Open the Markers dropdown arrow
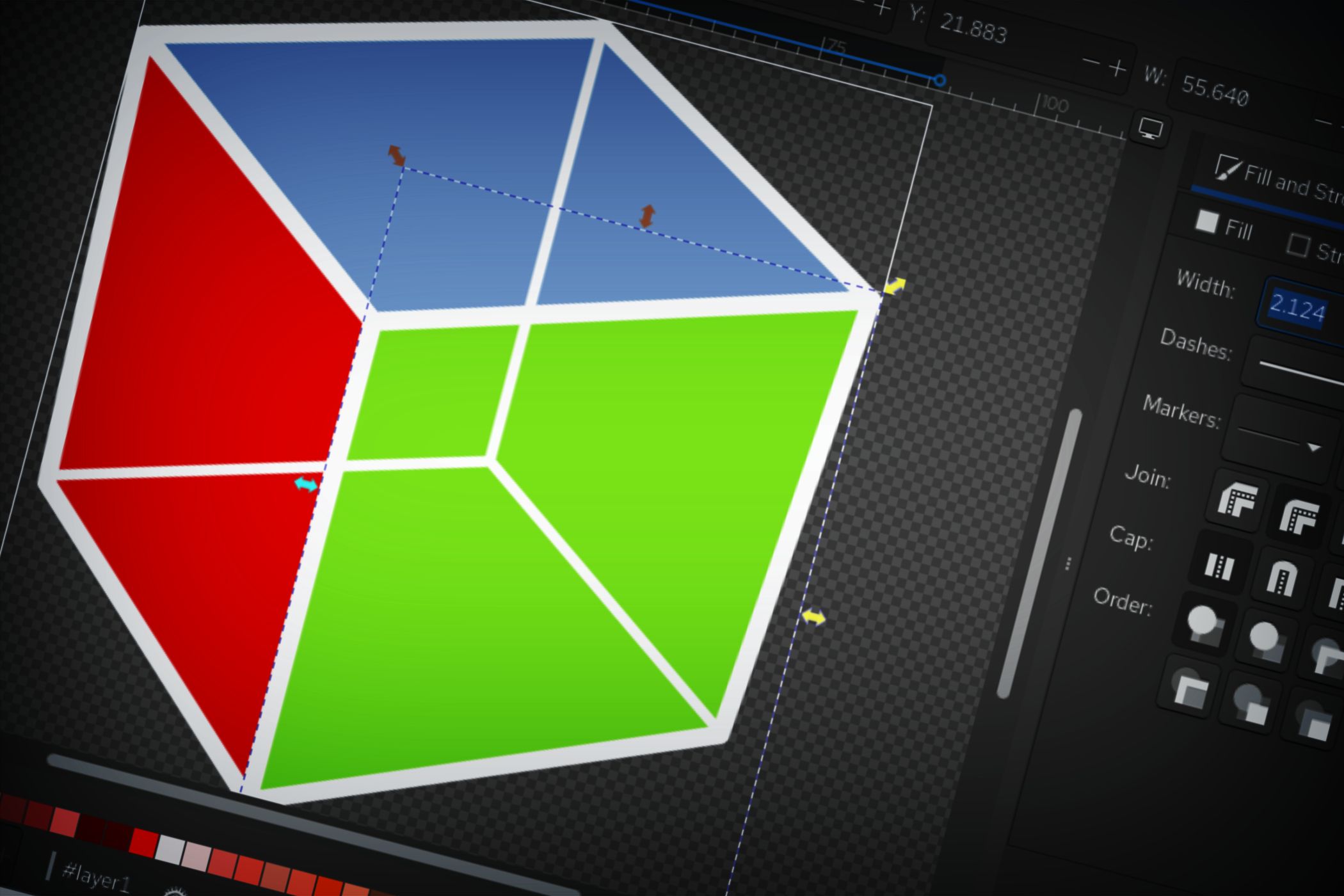The height and width of the screenshot is (896, 1344). [x=1313, y=447]
